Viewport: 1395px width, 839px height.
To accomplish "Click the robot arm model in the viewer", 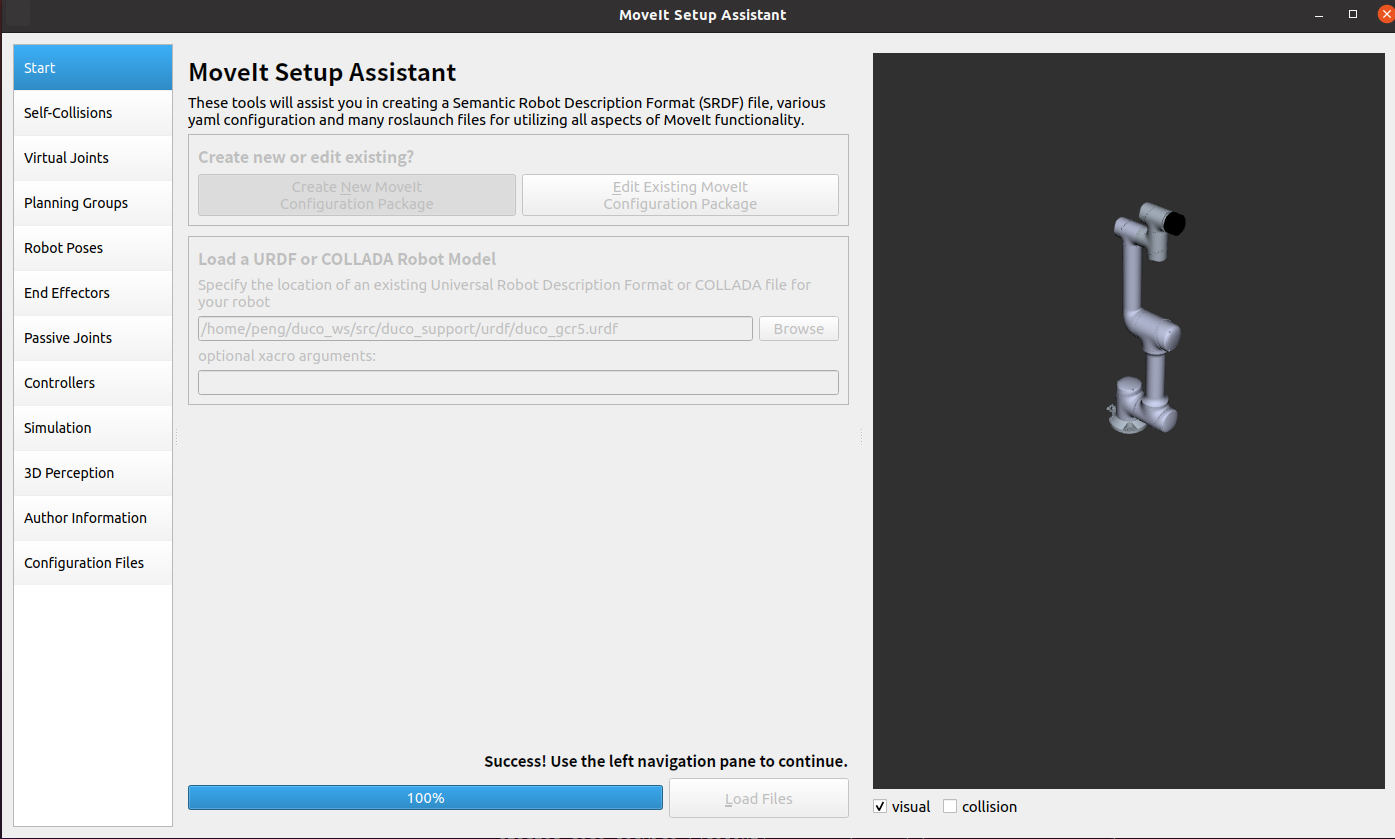I will pos(1146,318).
